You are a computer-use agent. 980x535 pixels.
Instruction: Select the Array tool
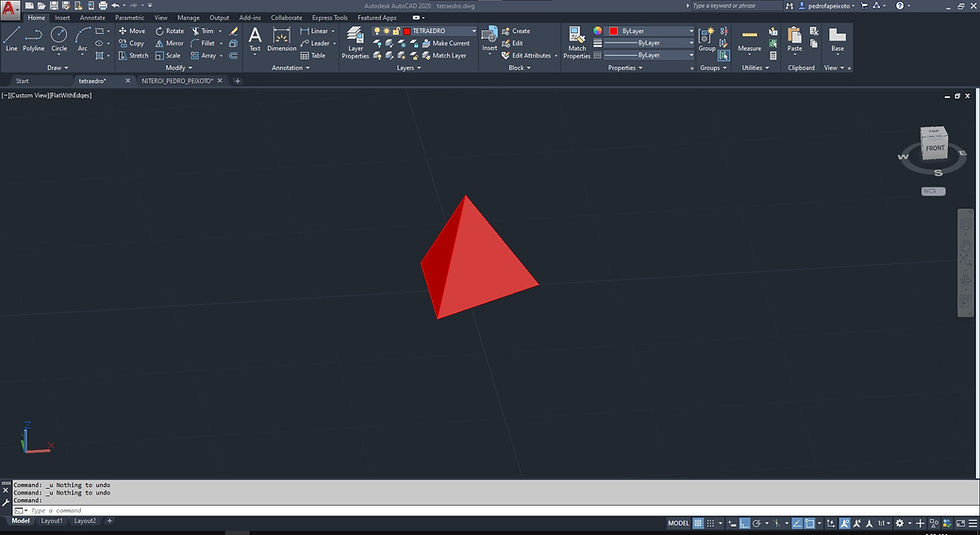pos(203,56)
